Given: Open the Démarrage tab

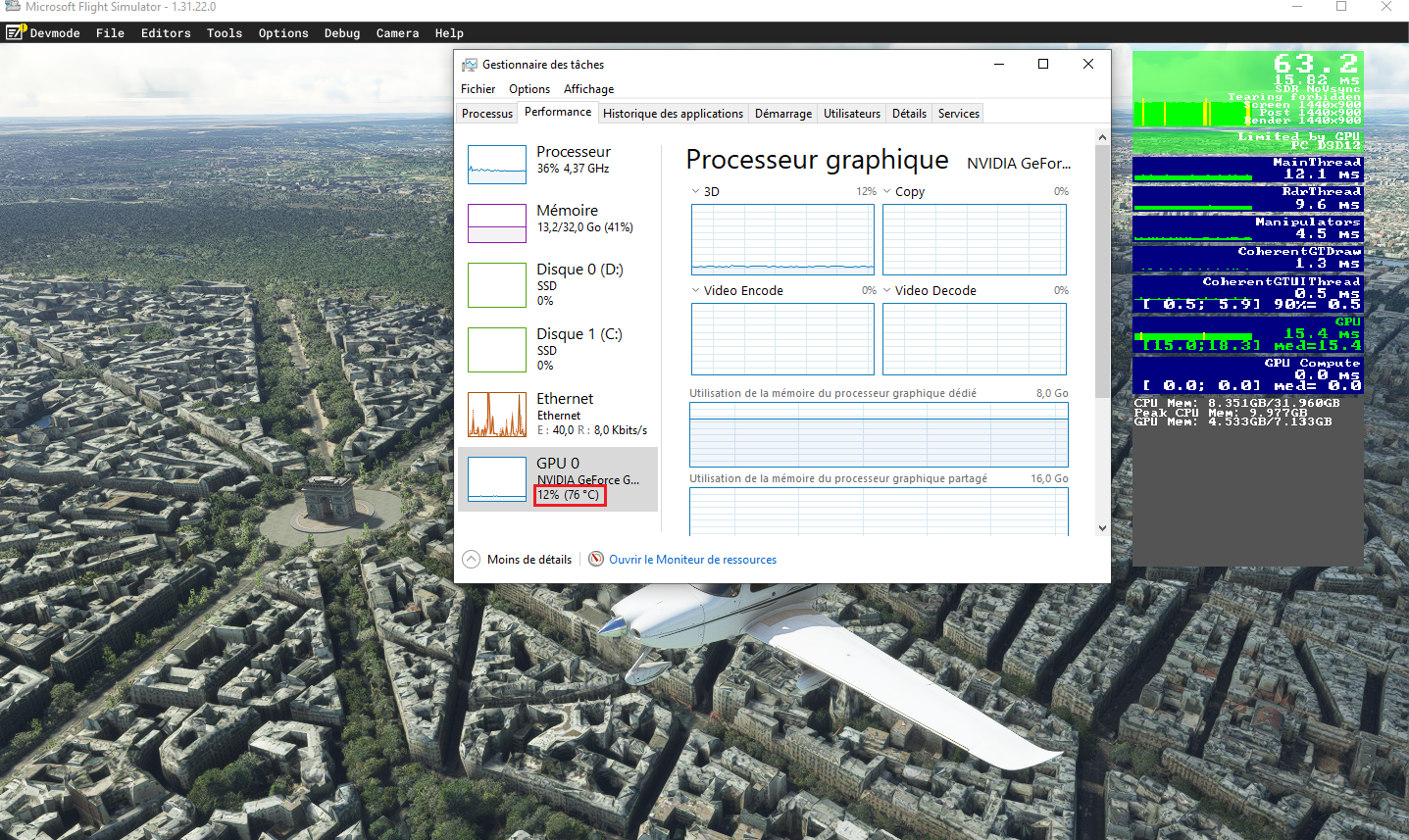Looking at the screenshot, I should pos(783,114).
